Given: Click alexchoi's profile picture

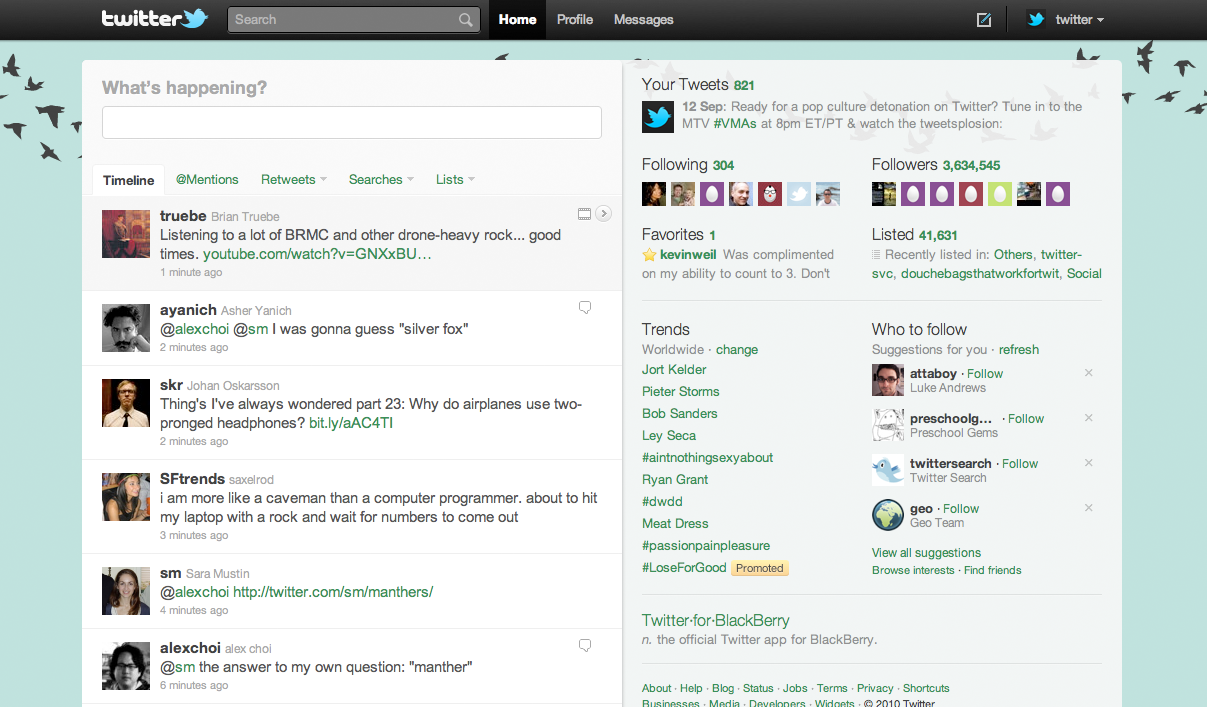Looking at the screenshot, I should [126, 666].
